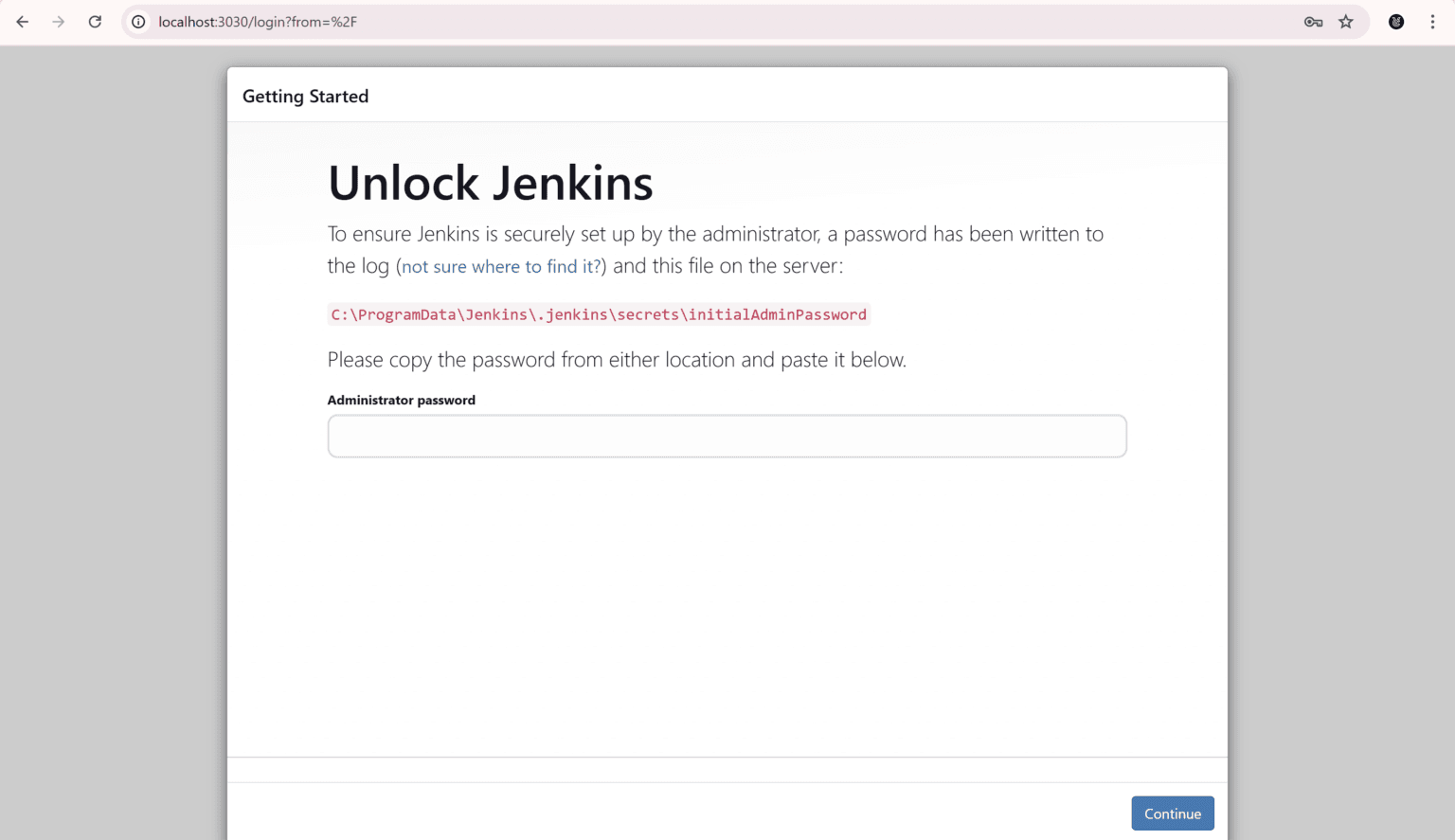Screen dimensions: 1455x840
Task: Click the browser forward arrow
Action: coord(59,22)
